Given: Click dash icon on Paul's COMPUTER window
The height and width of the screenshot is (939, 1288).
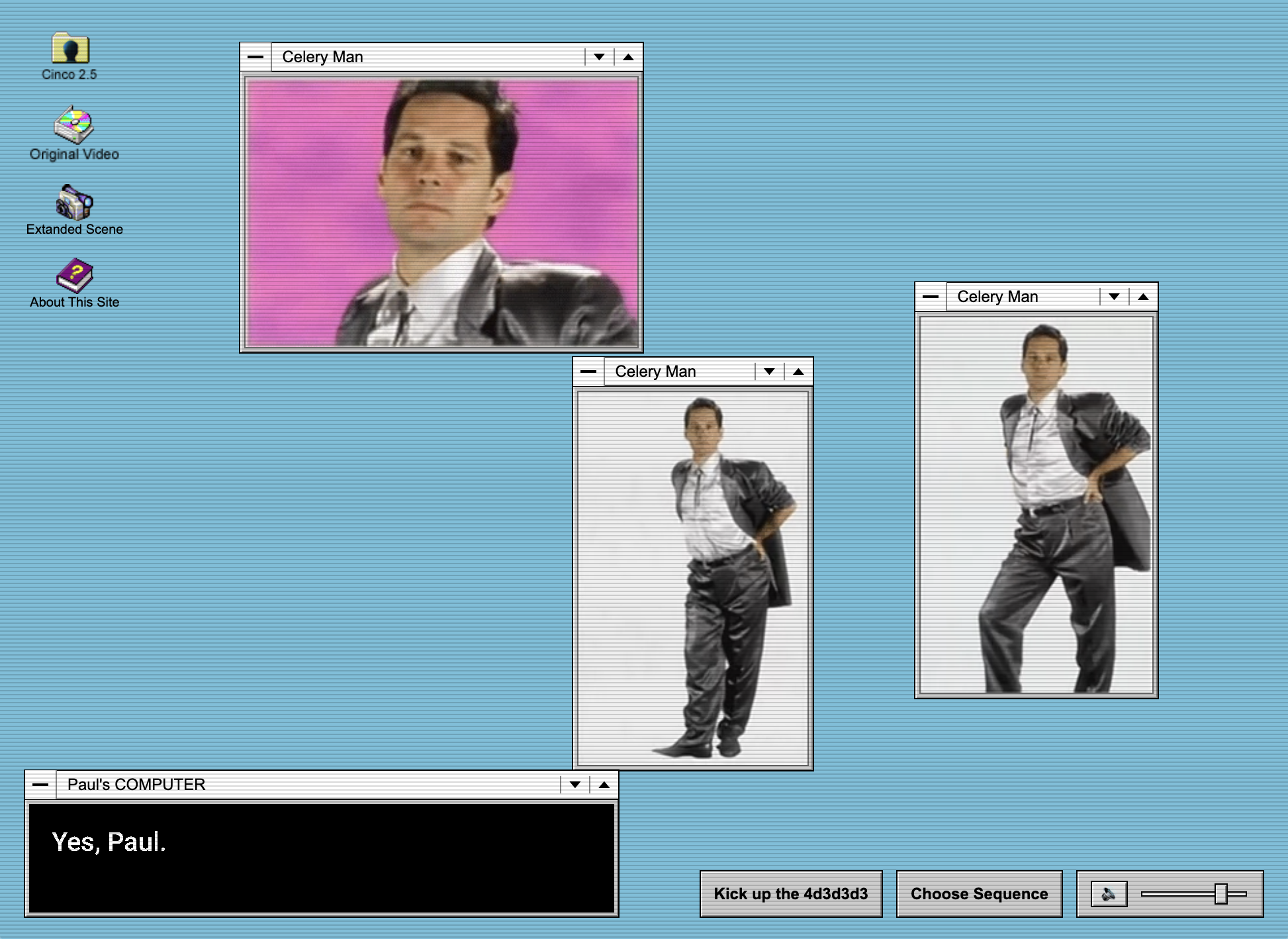Looking at the screenshot, I should click(40, 785).
